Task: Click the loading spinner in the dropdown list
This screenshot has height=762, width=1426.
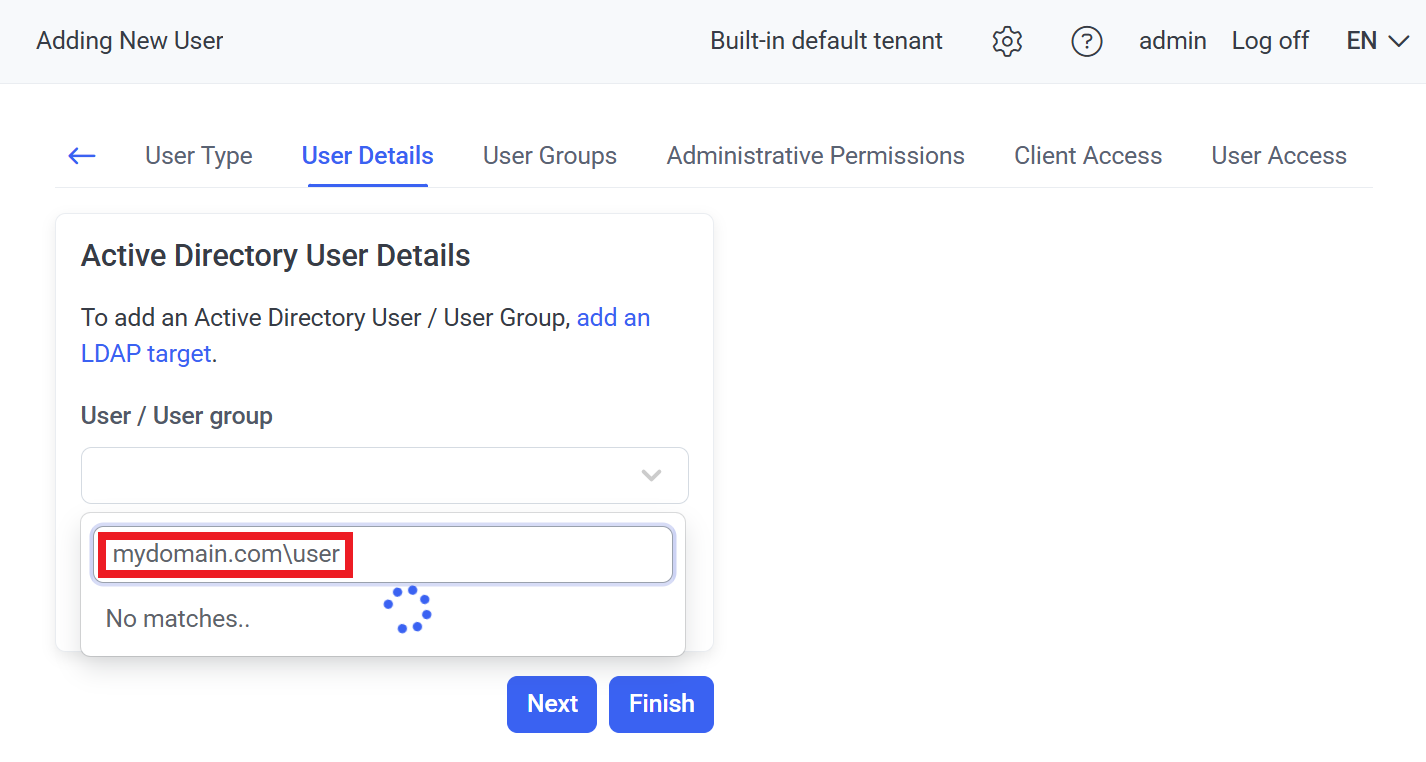Action: coord(407,609)
